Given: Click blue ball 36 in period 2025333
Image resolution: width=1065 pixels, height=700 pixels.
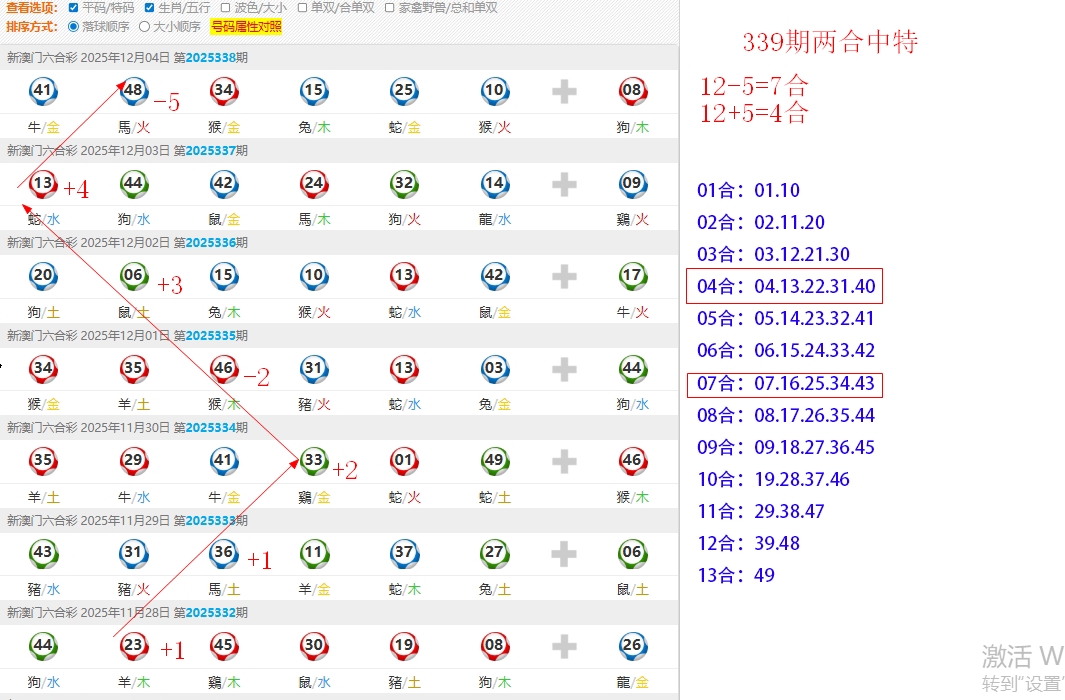Looking at the screenshot, I should (223, 553).
